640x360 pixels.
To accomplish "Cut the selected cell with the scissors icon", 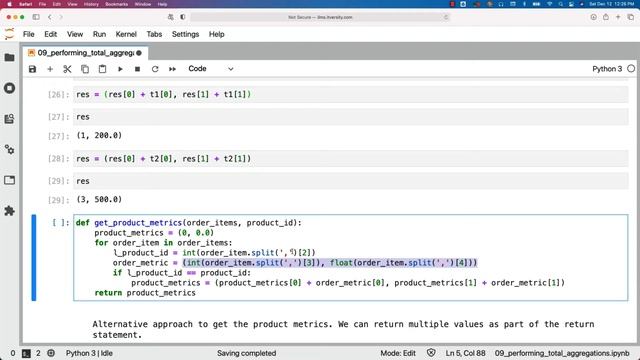I will [x=67, y=69].
